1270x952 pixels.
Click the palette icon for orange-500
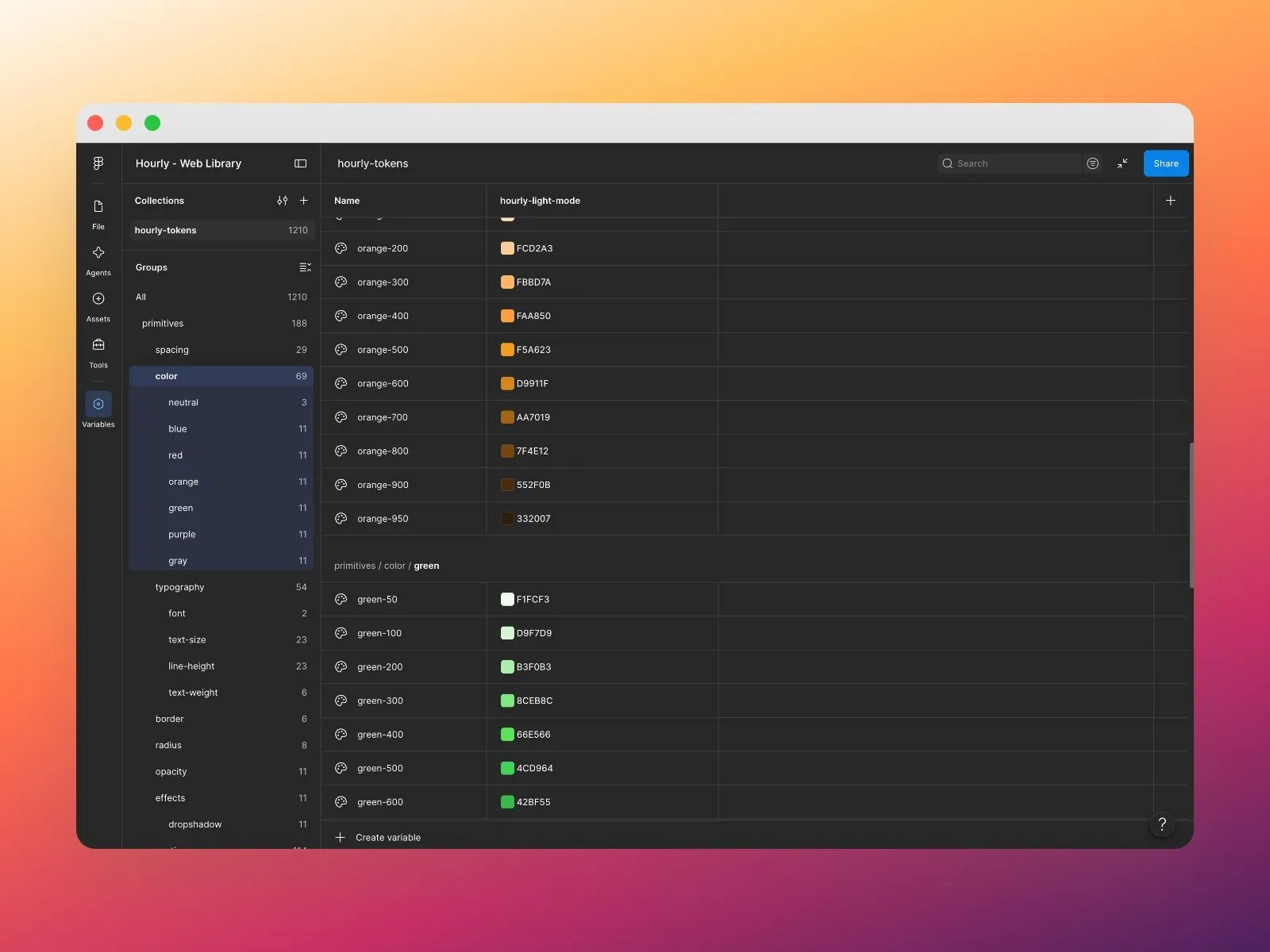[341, 349]
